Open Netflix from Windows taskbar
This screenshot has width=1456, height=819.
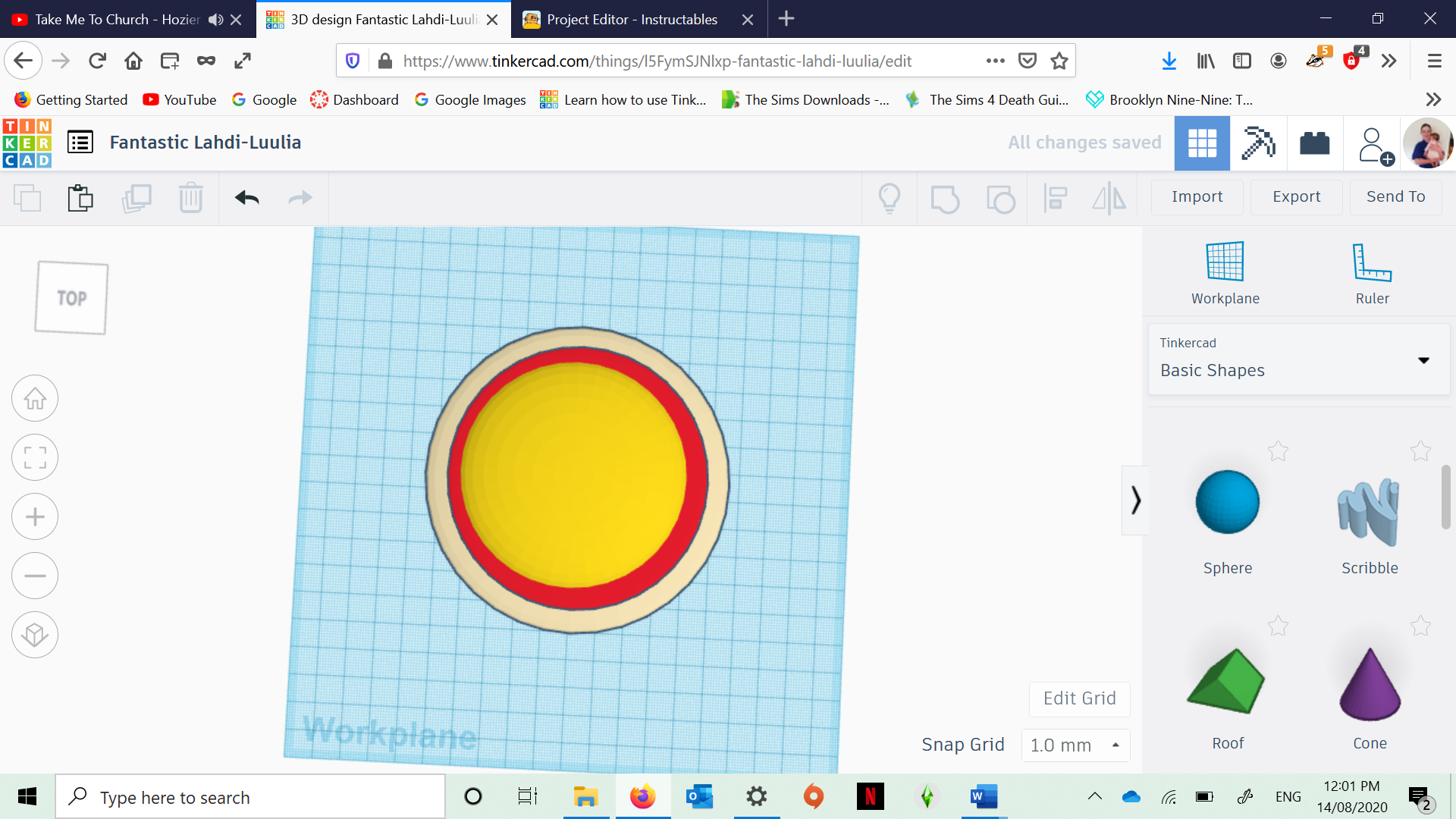tap(870, 796)
